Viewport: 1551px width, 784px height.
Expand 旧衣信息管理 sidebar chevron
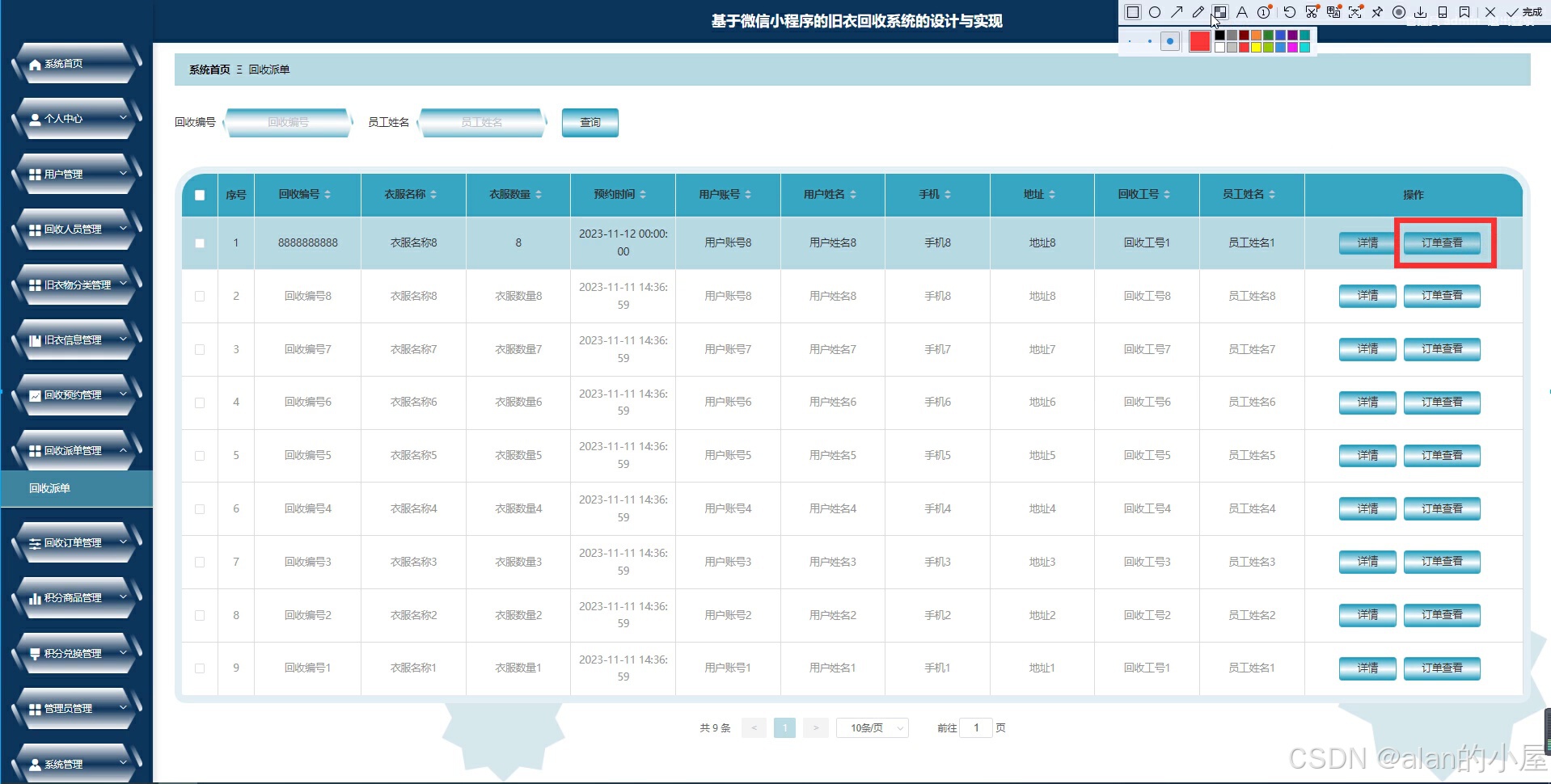tap(123, 339)
